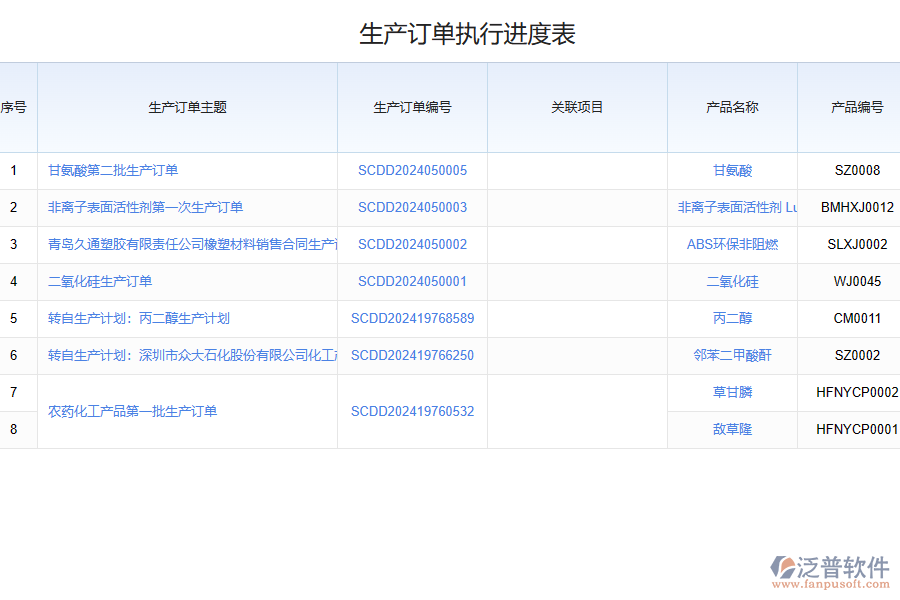Open the 邻苯二甲酸酐 product link

click(732, 356)
